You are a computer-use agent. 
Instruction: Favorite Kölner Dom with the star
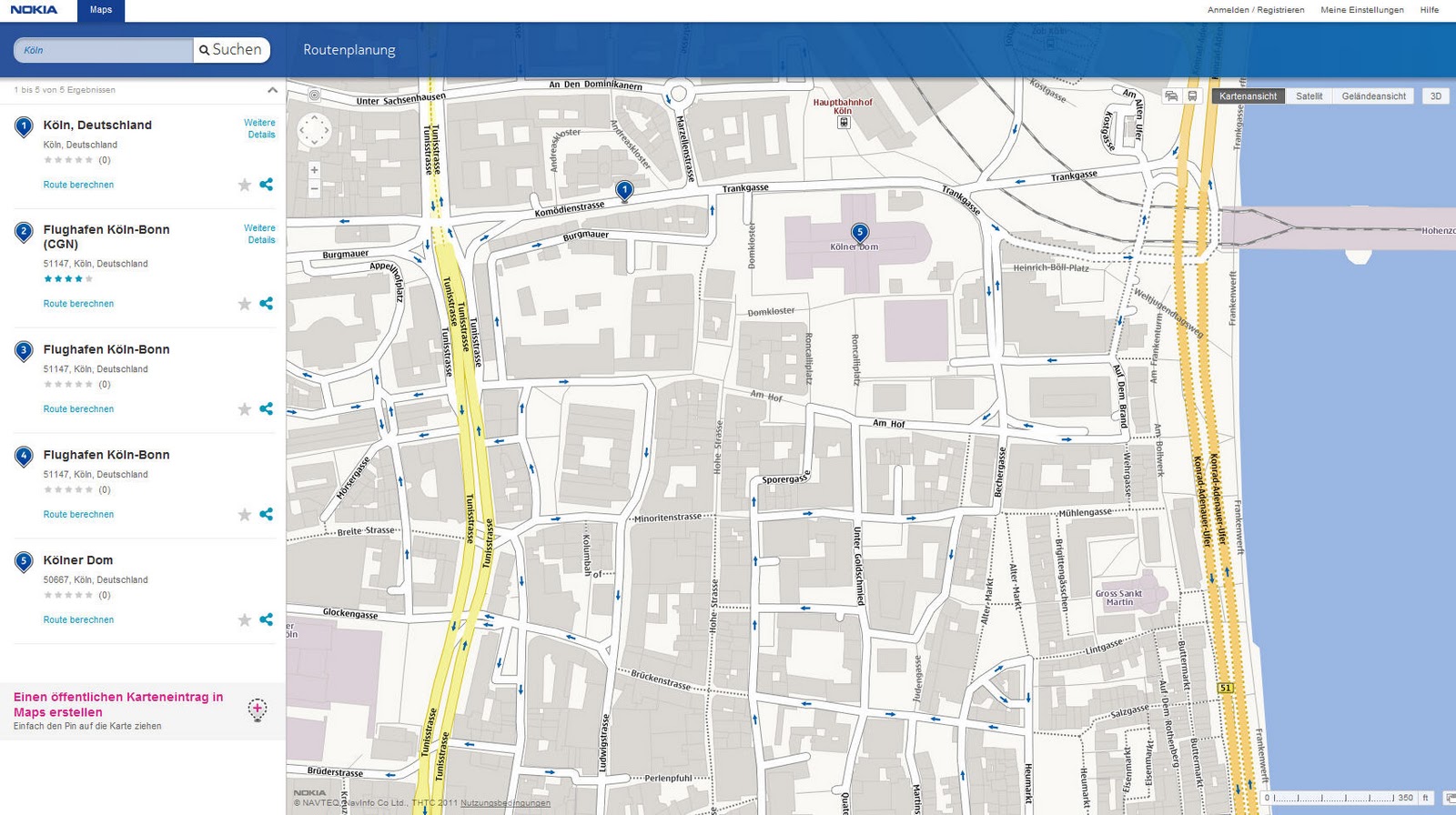coord(244,620)
